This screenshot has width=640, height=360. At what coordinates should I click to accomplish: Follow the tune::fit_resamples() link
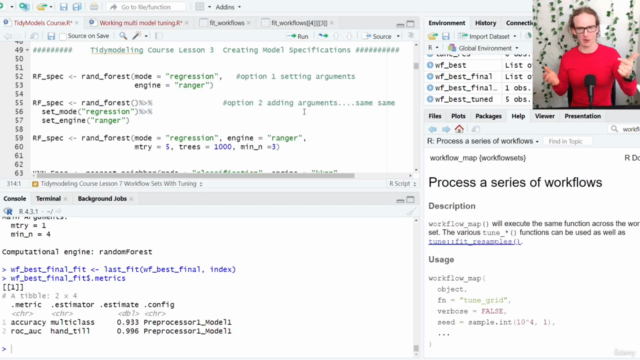point(474,242)
